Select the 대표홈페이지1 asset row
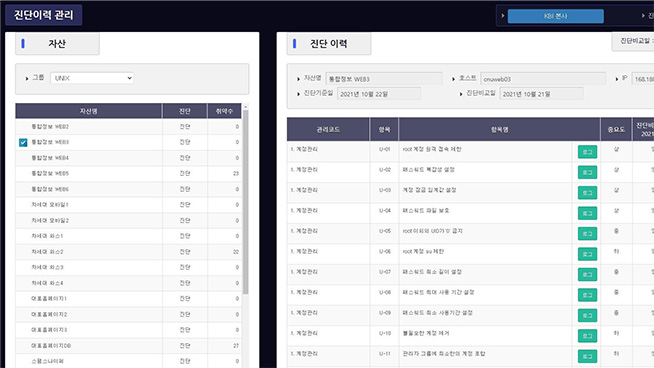Viewport: 654px width, 368px height. click(128, 298)
